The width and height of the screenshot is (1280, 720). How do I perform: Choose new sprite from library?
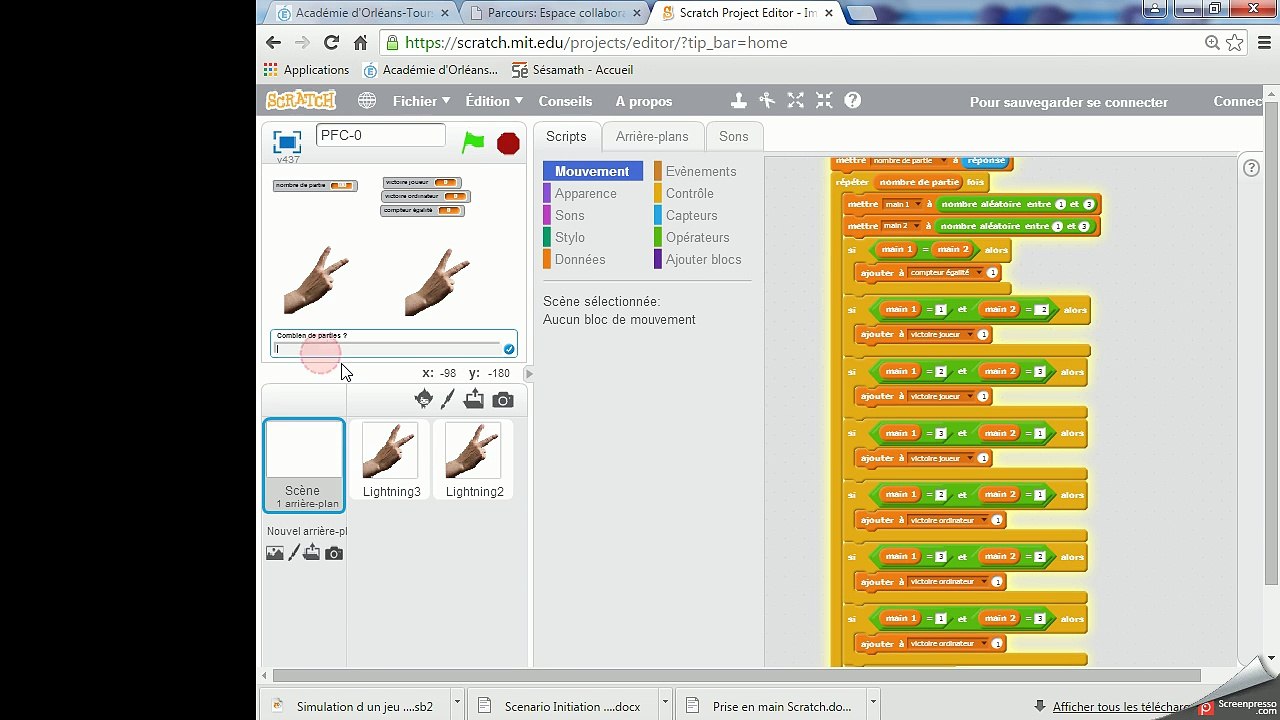[424, 400]
